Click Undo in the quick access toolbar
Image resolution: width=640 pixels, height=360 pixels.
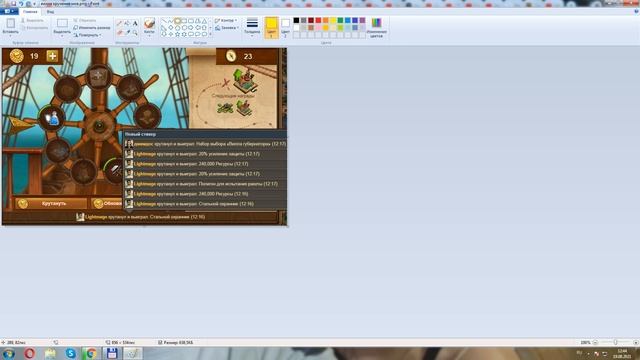click(21, 4)
